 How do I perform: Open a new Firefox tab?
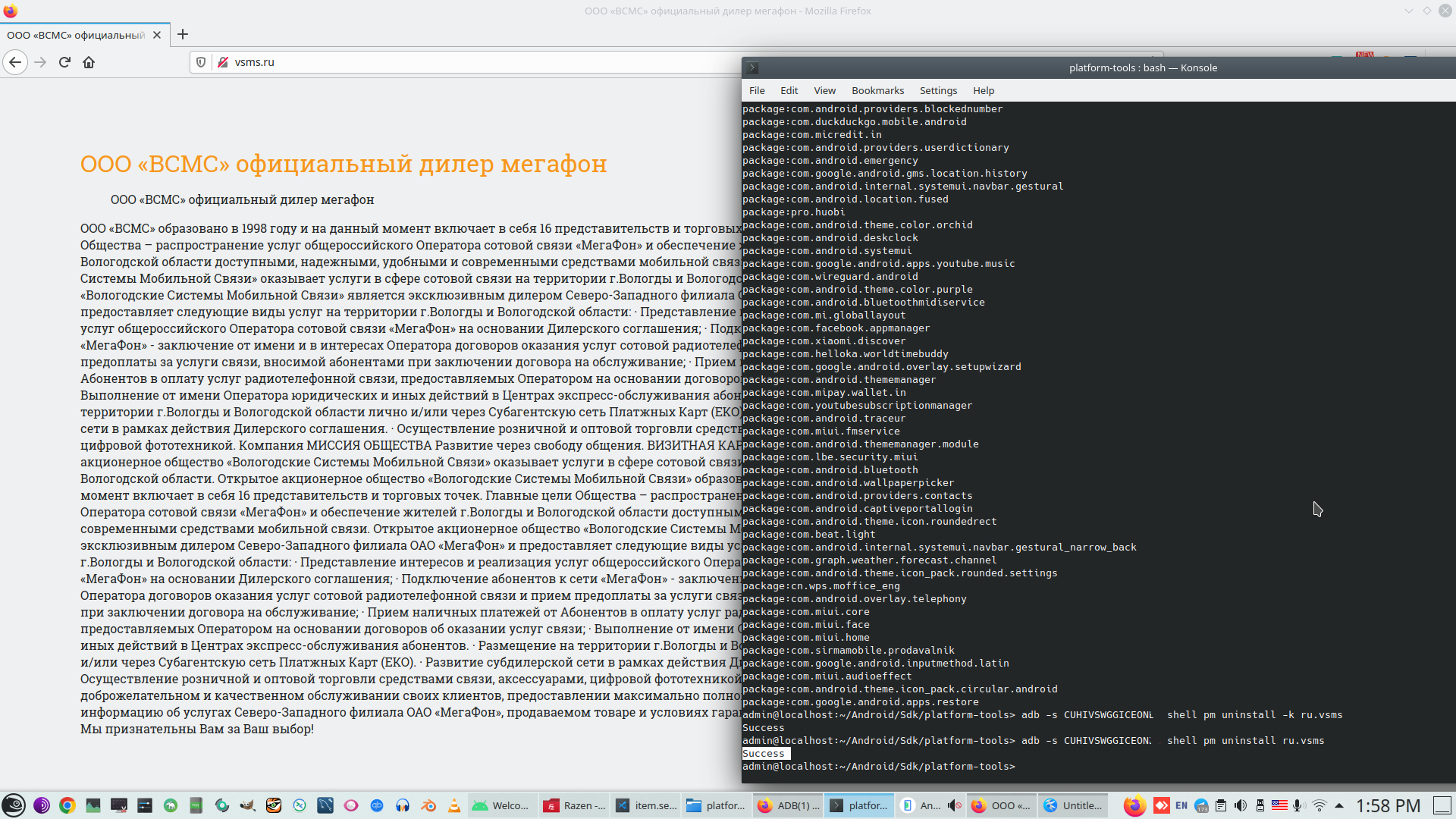(183, 34)
